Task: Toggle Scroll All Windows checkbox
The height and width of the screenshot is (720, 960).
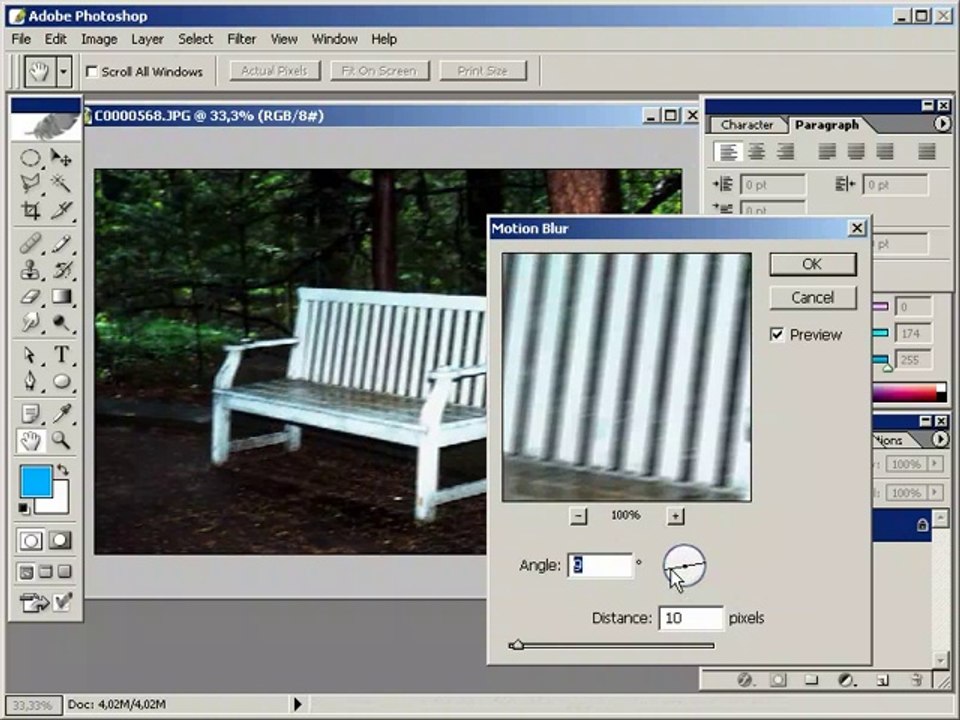Action: (x=92, y=72)
